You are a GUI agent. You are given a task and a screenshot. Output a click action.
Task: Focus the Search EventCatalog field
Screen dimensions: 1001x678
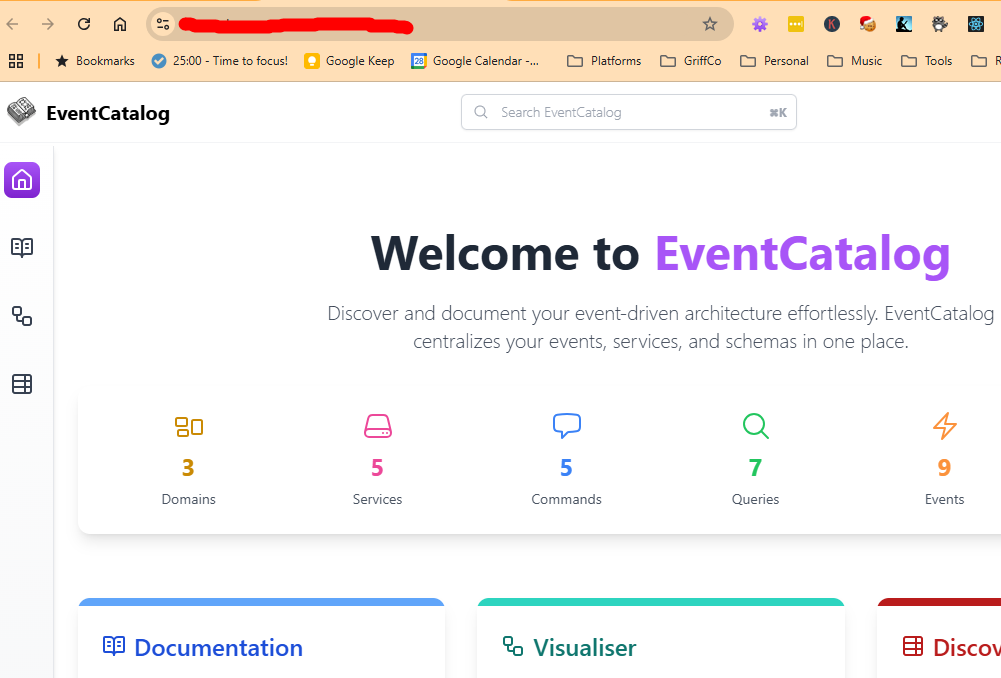click(628, 112)
